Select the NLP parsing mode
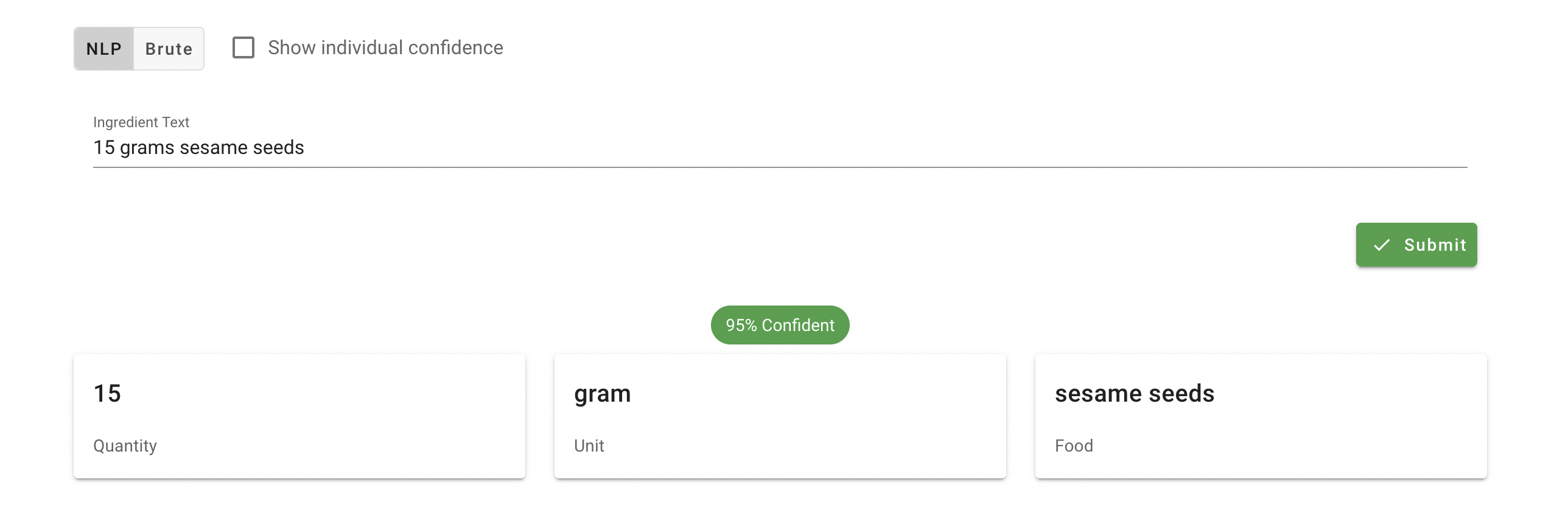The height and width of the screenshot is (510, 1568). pos(103,49)
